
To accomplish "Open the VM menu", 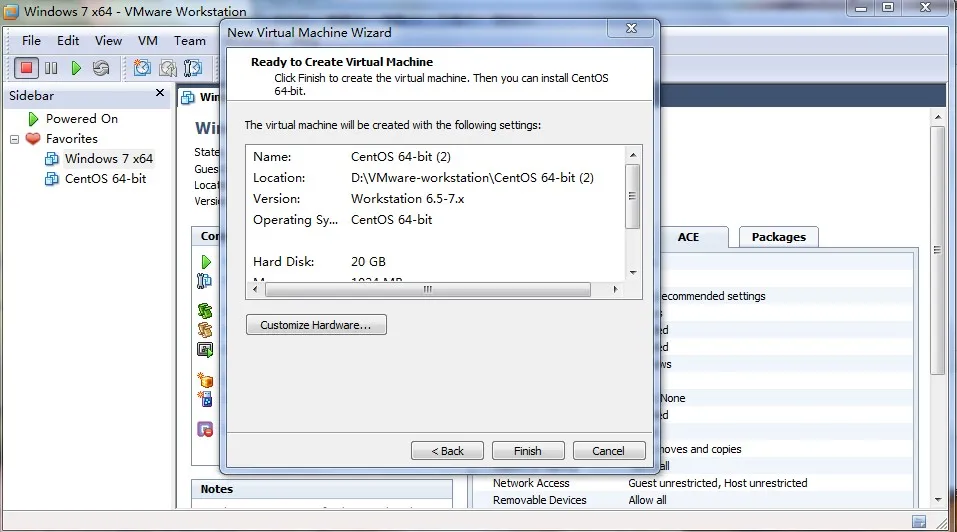I will tap(148, 41).
